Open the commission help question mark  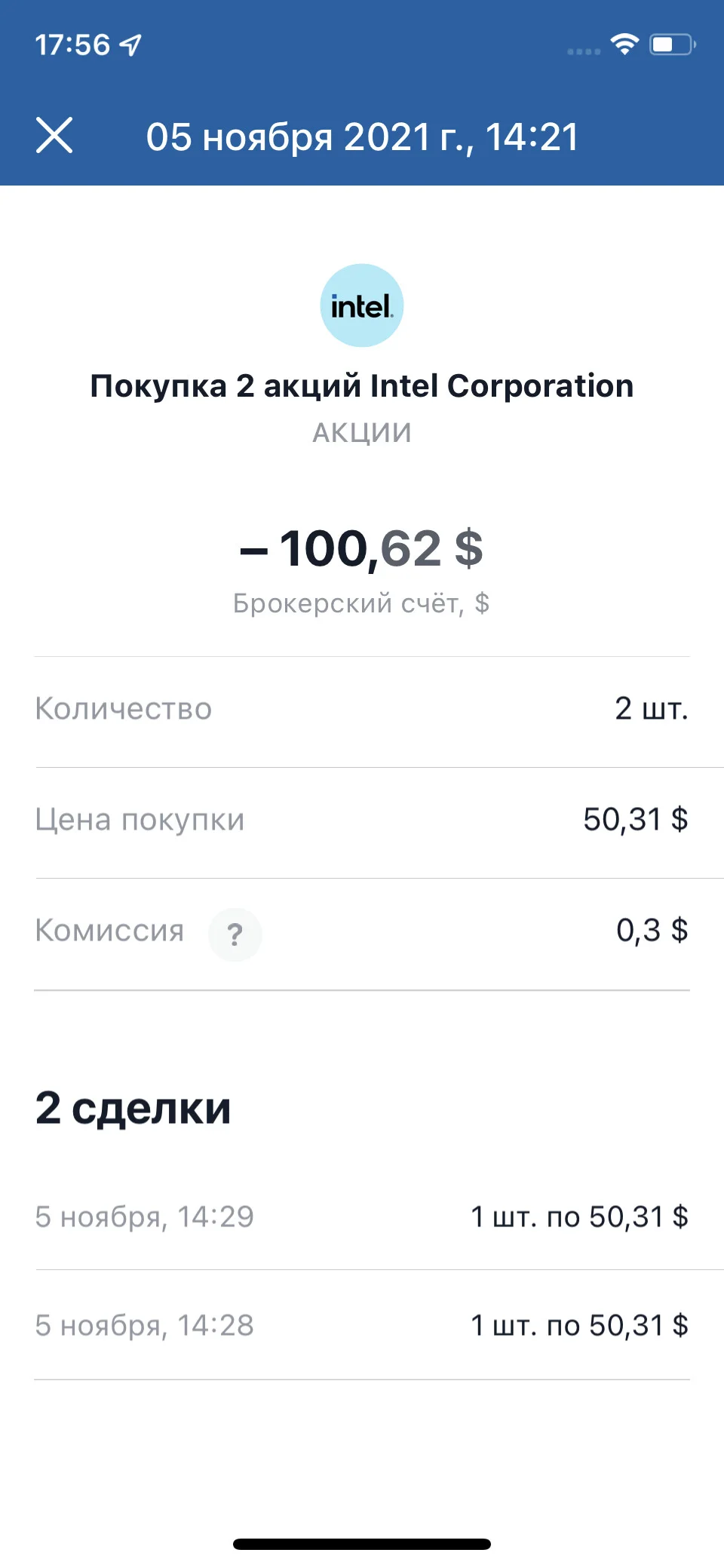235,934
